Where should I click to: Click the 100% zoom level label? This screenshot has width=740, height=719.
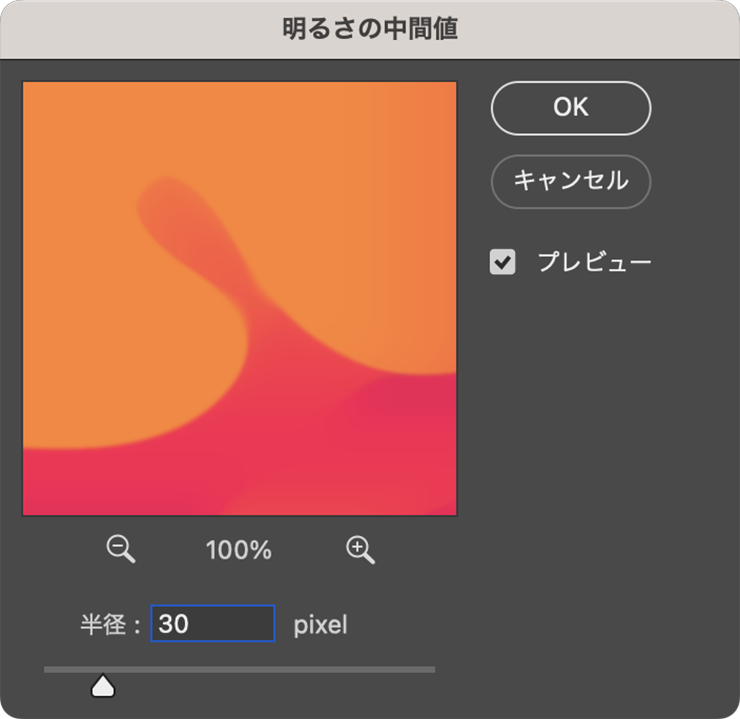coord(238,549)
